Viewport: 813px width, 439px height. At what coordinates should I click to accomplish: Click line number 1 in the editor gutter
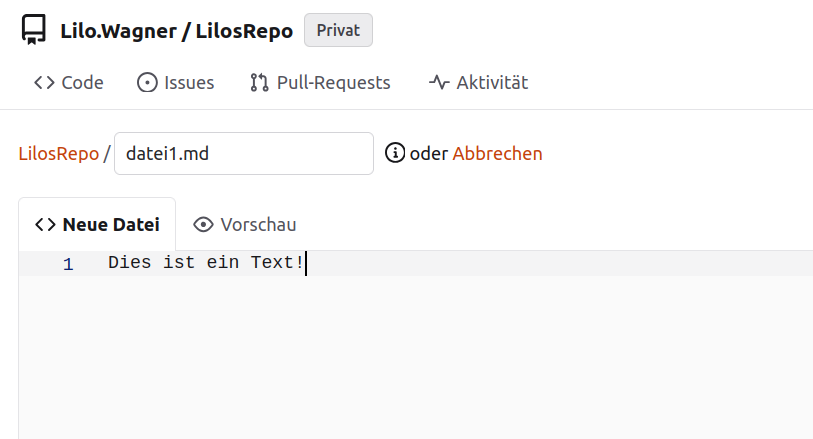click(68, 265)
